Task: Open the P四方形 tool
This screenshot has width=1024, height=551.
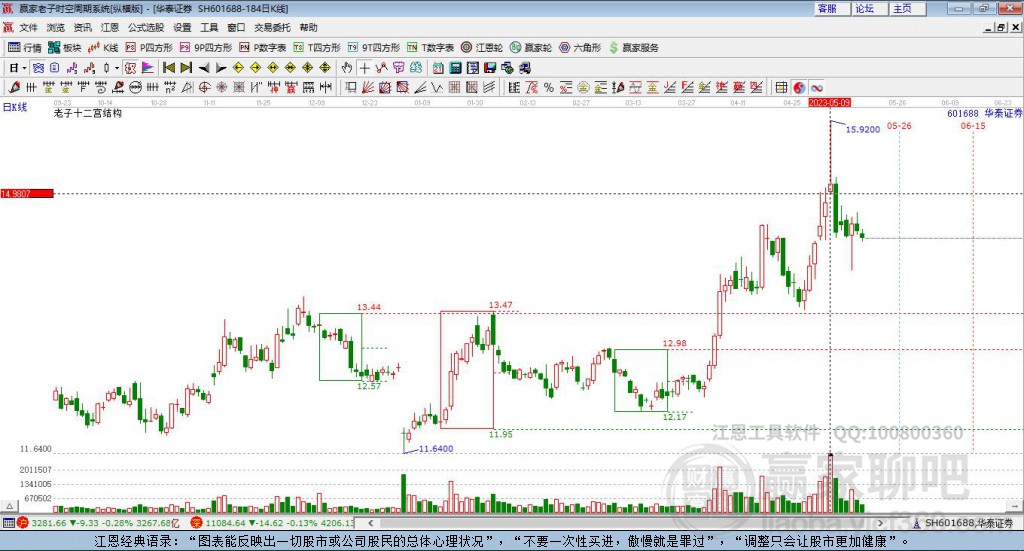Action: coord(149,48)
